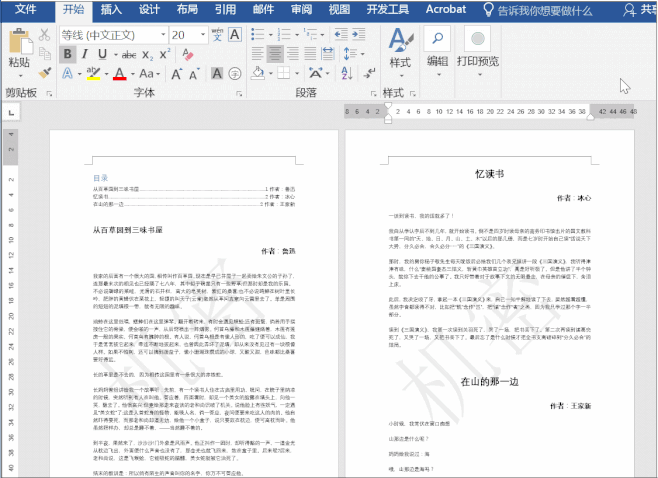Screen dimensions: 658x478
Task: Align paragraph text right
Action: tap(292, 54)
